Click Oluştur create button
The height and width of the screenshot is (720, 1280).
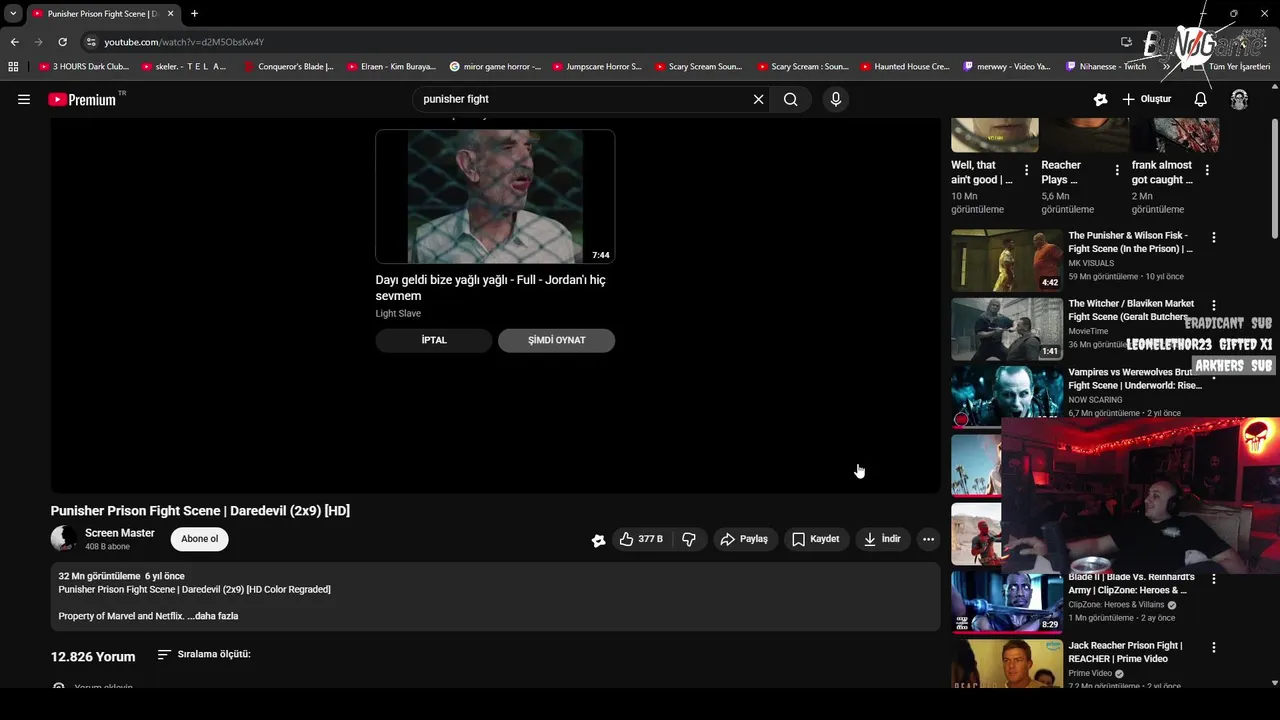click(1147, 99)
